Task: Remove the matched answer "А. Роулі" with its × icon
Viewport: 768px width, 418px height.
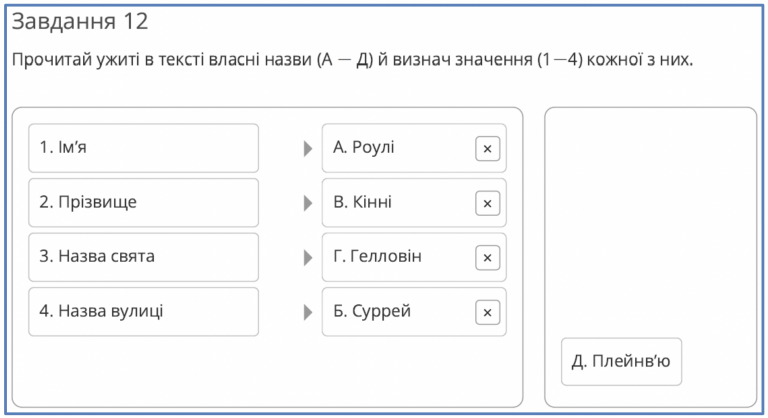Action: 487,149
